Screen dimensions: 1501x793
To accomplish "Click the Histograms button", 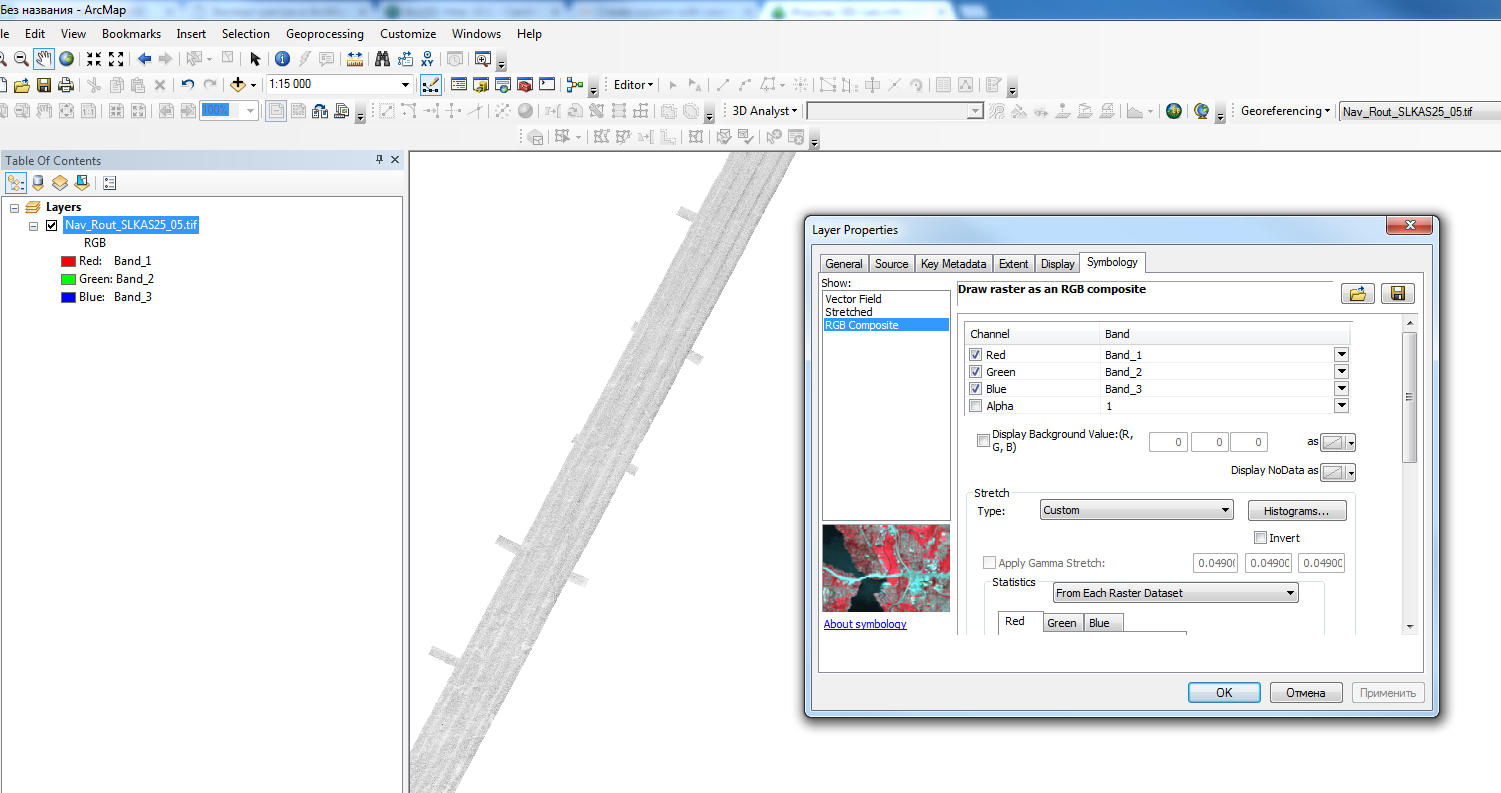I will point(1297,511).
